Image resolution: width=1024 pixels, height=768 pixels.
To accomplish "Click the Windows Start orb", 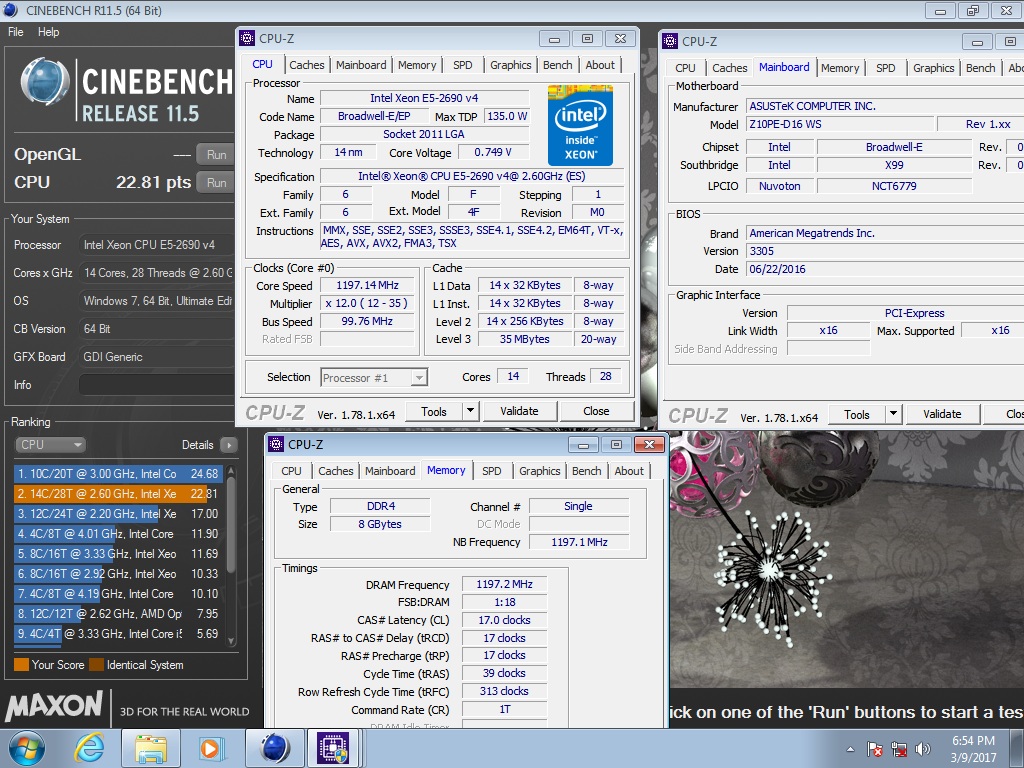I will point(27,748).
